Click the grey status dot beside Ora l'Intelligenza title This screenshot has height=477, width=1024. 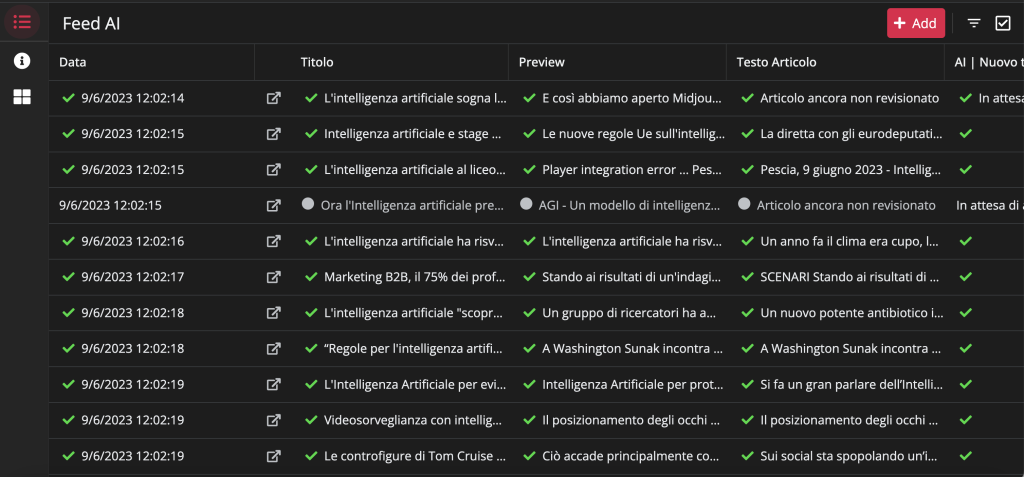pos(308,203)
